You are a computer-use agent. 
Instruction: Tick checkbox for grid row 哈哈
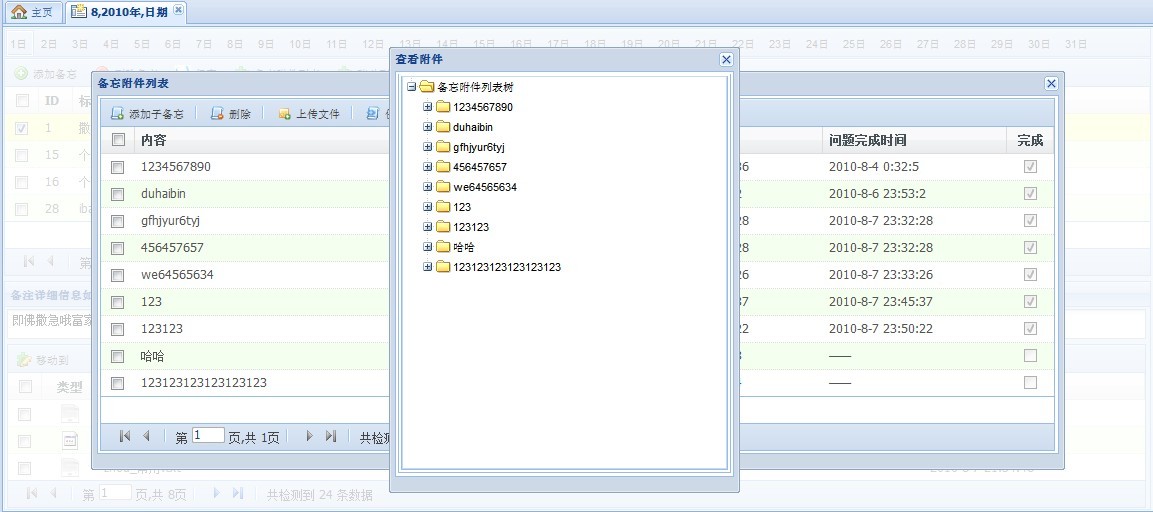point(118,357)
